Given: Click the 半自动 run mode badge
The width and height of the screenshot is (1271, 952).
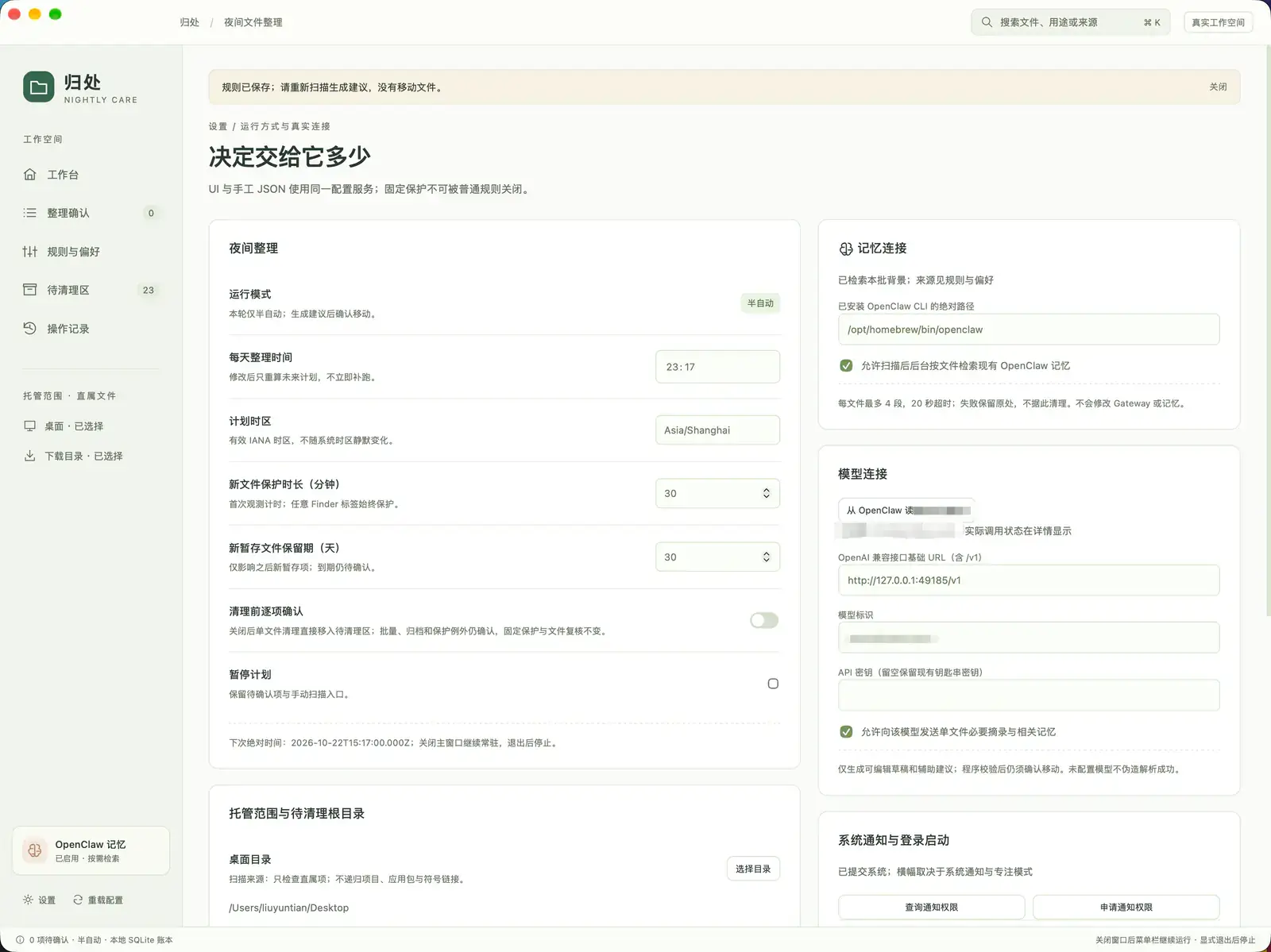Looking at the screenshot, I should [760, 303].
